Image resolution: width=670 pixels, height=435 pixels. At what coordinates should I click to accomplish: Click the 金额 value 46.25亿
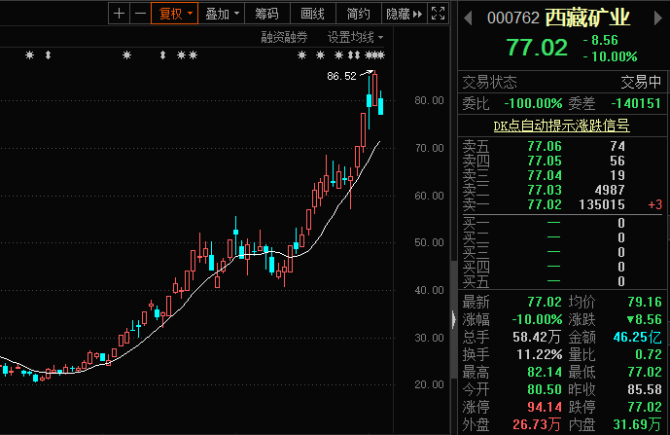click(638, 337)
